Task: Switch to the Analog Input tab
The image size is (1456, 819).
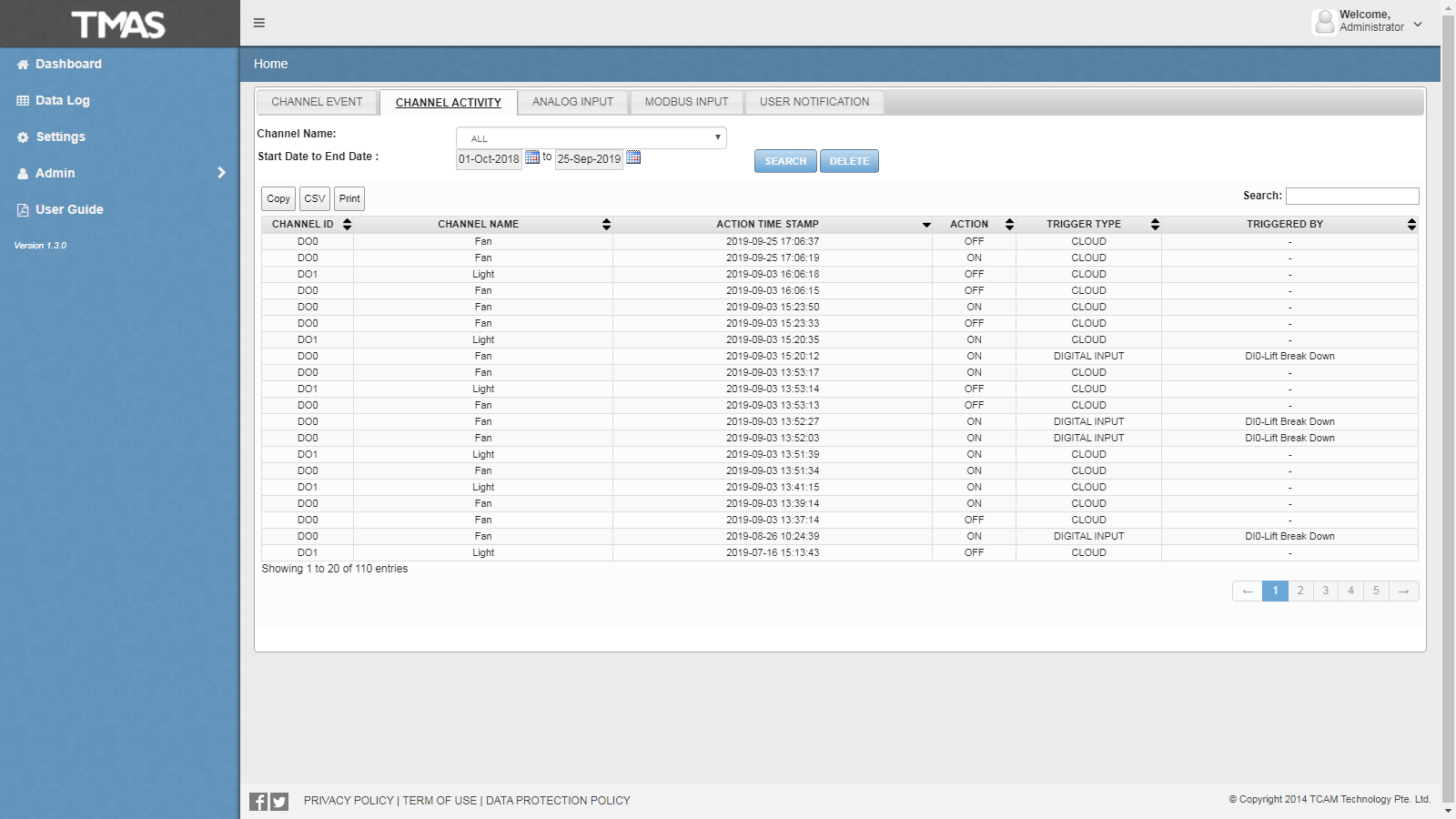Action: (572, 102)
